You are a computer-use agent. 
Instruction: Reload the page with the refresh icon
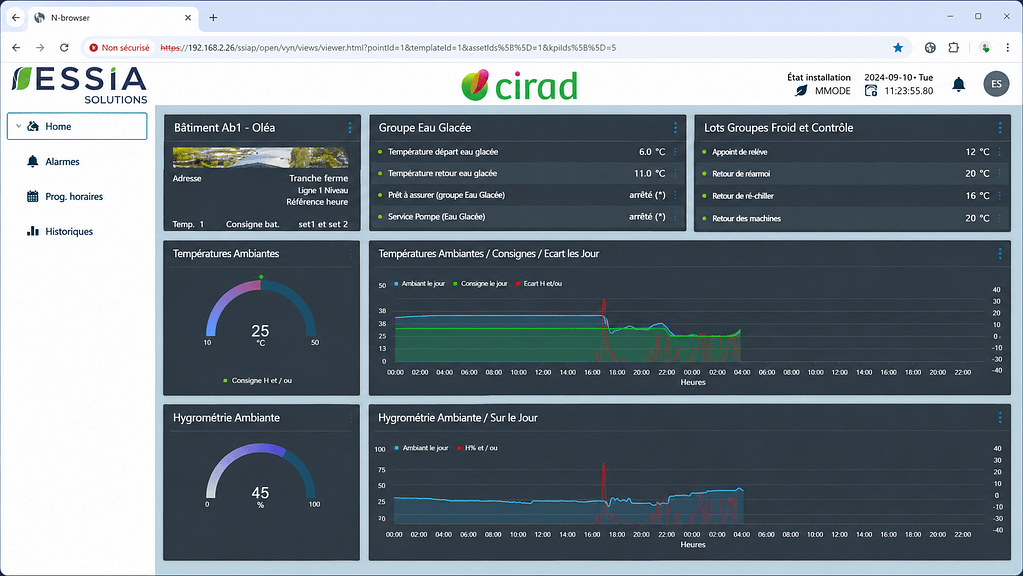tap(64, 48)
